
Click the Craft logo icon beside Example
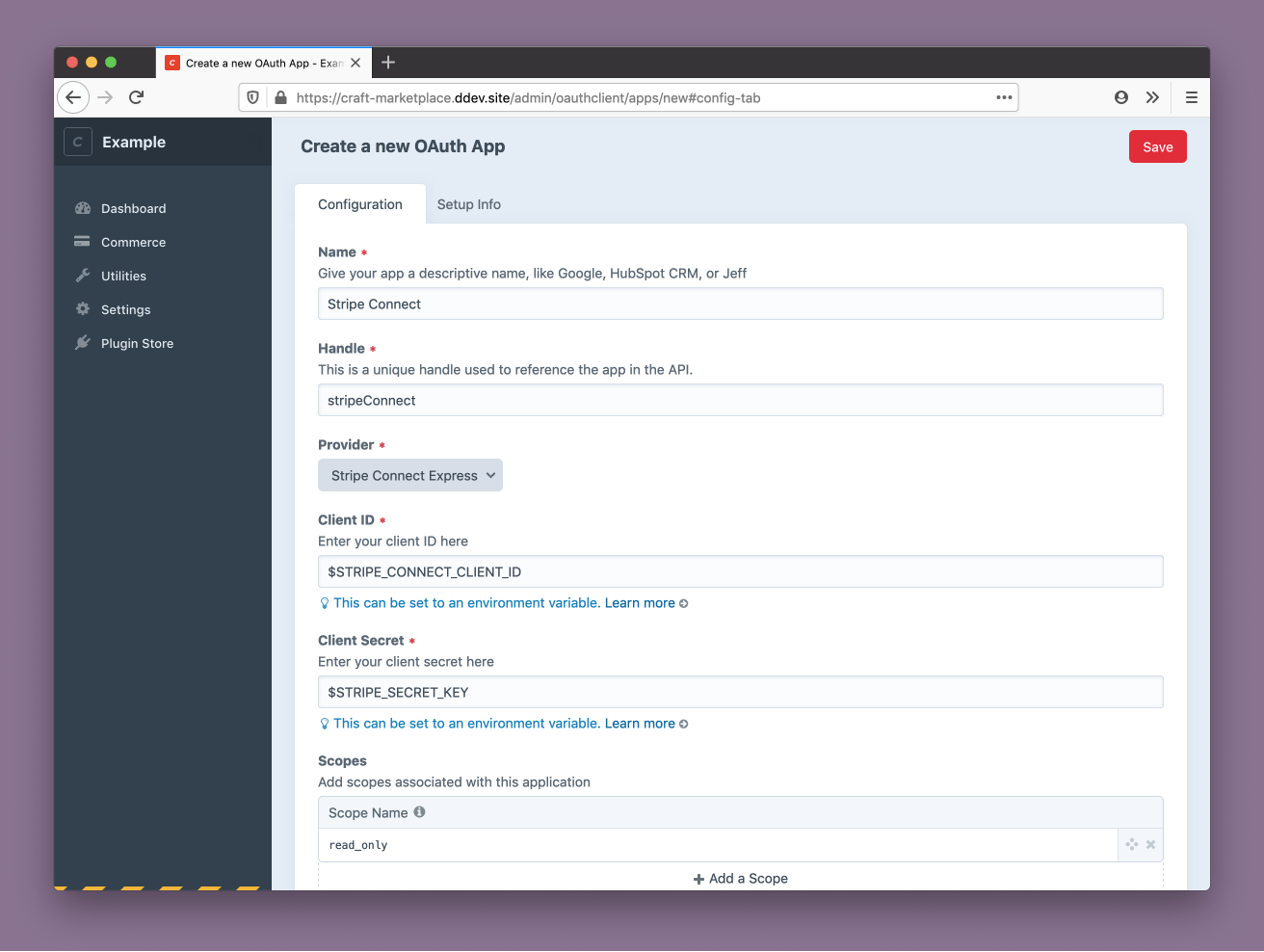pos(78,142)
